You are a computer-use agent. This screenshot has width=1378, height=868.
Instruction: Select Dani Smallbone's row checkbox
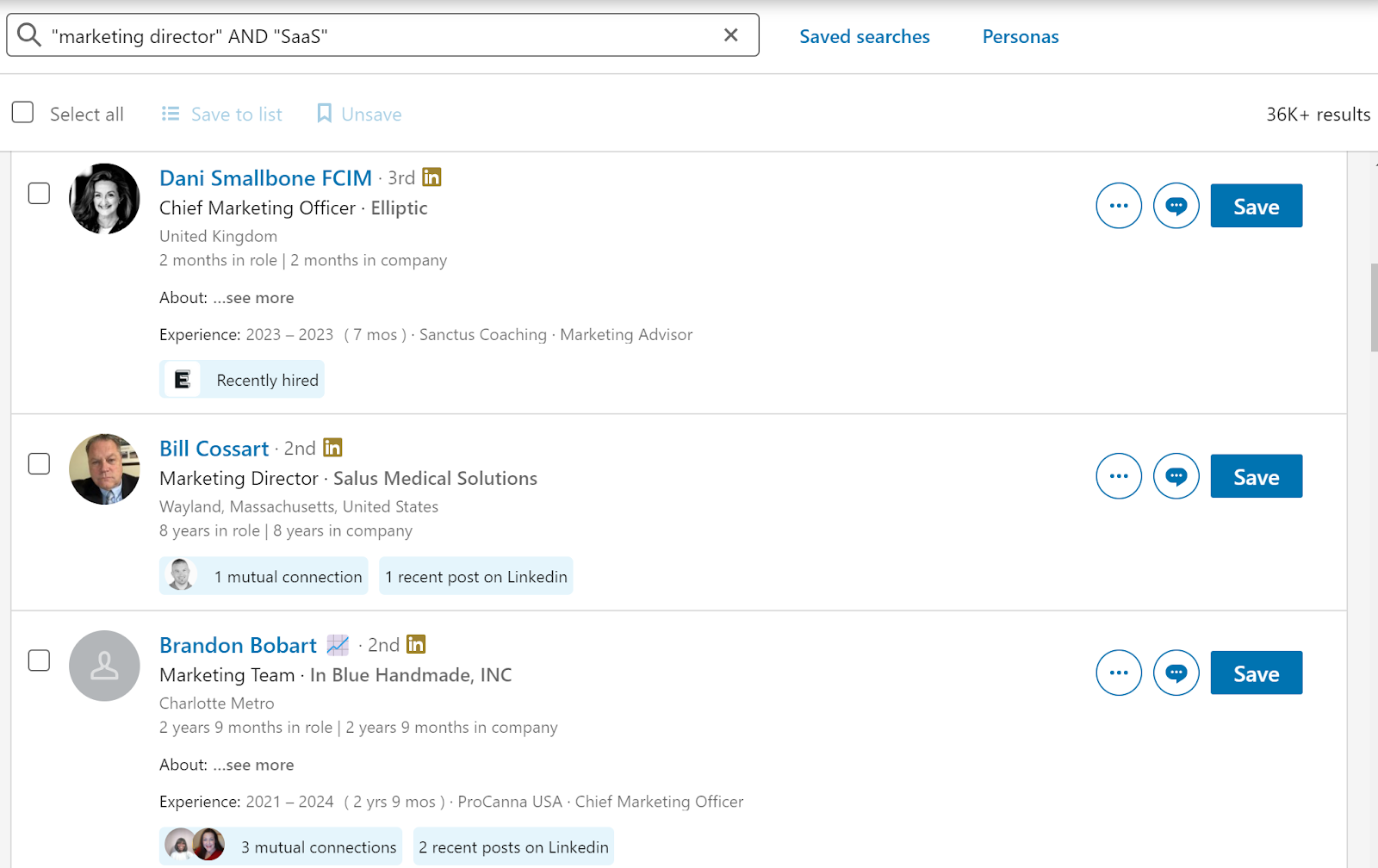[x=39, y=193]
